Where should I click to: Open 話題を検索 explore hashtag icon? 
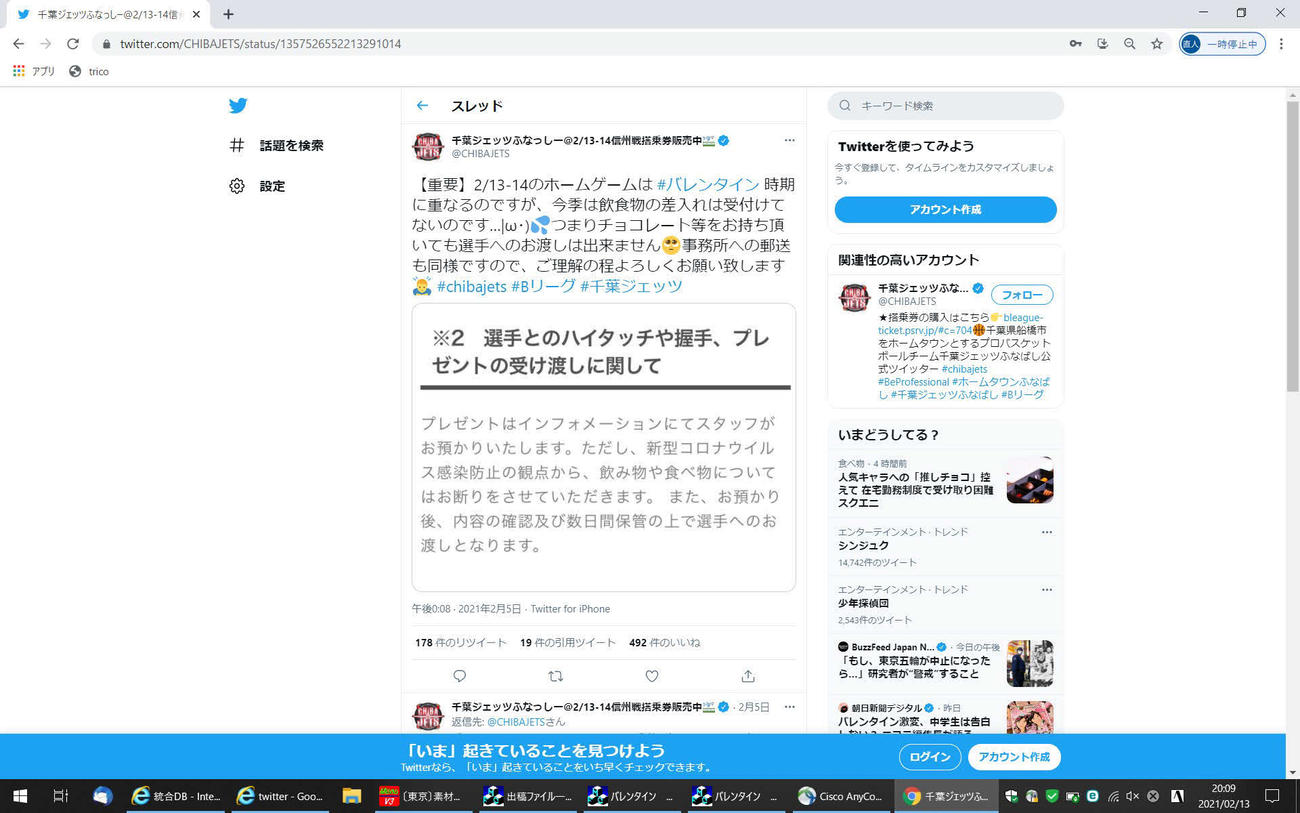tap(237, 145)
